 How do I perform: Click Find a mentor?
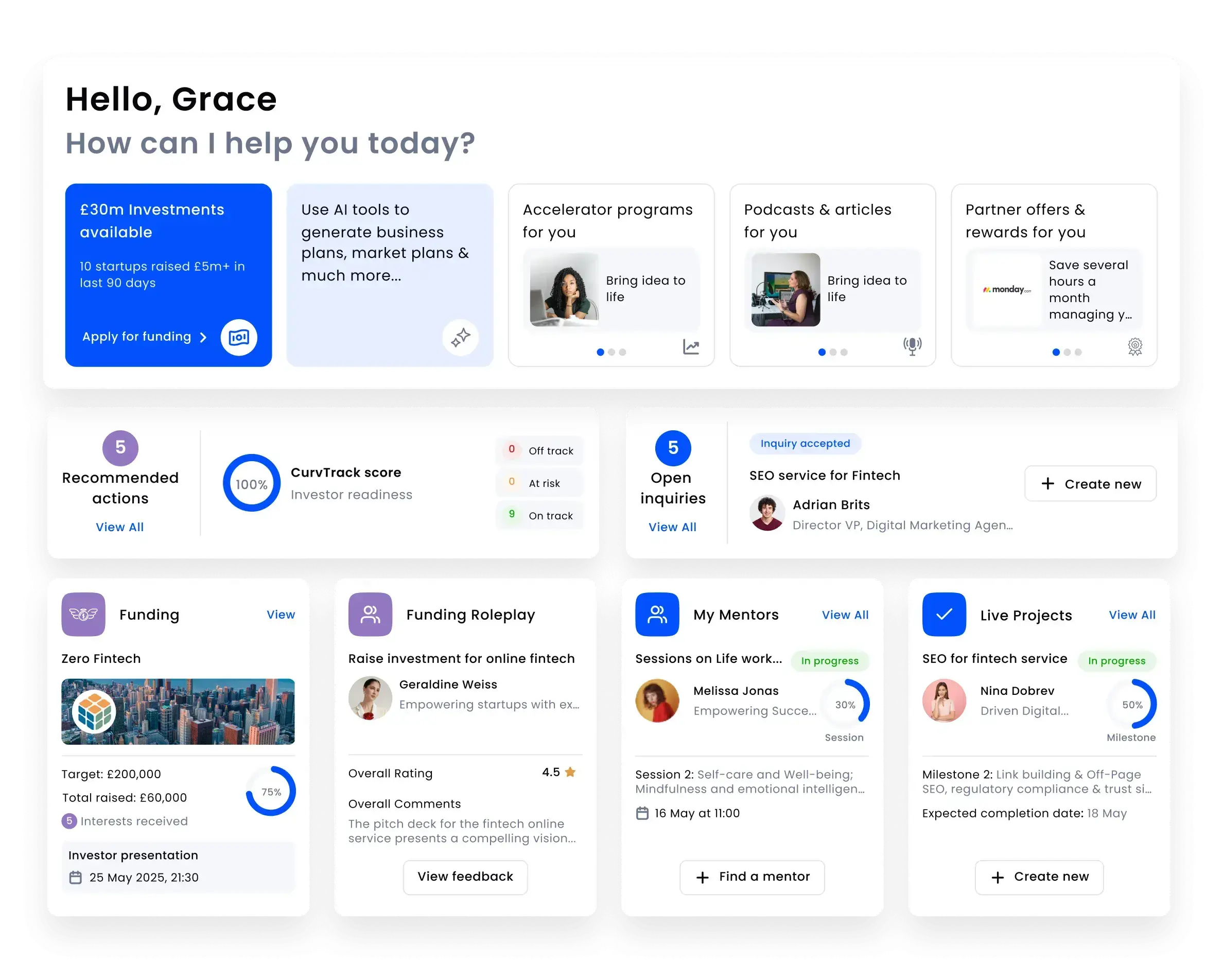752,877
